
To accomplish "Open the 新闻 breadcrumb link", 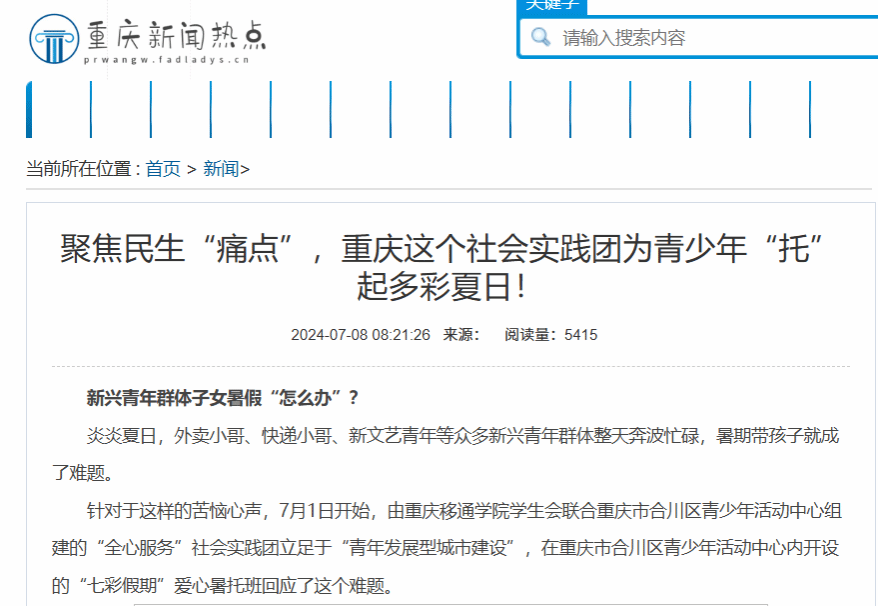I will click(220, 169).
